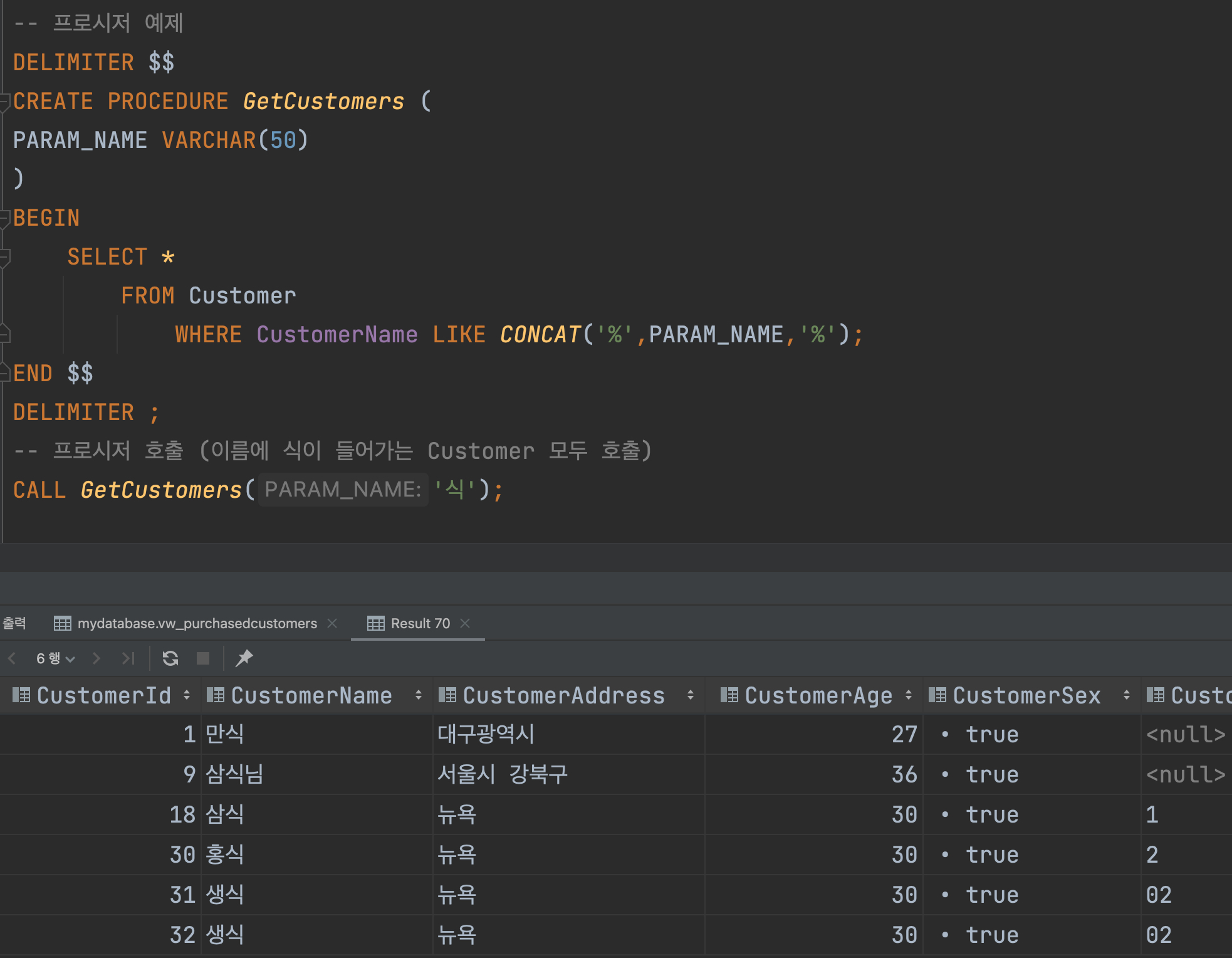Viewport: 1232px width, 958px height.
Task: Switch to mydatabase.vw_purchasedcustomers tab
Action: pos(197,623)
